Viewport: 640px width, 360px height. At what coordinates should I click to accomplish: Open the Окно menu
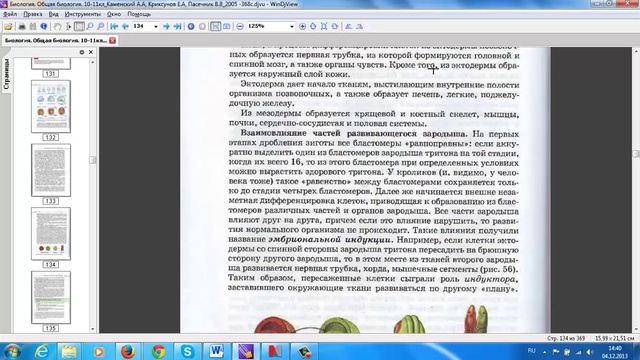[x=114, y=14]
